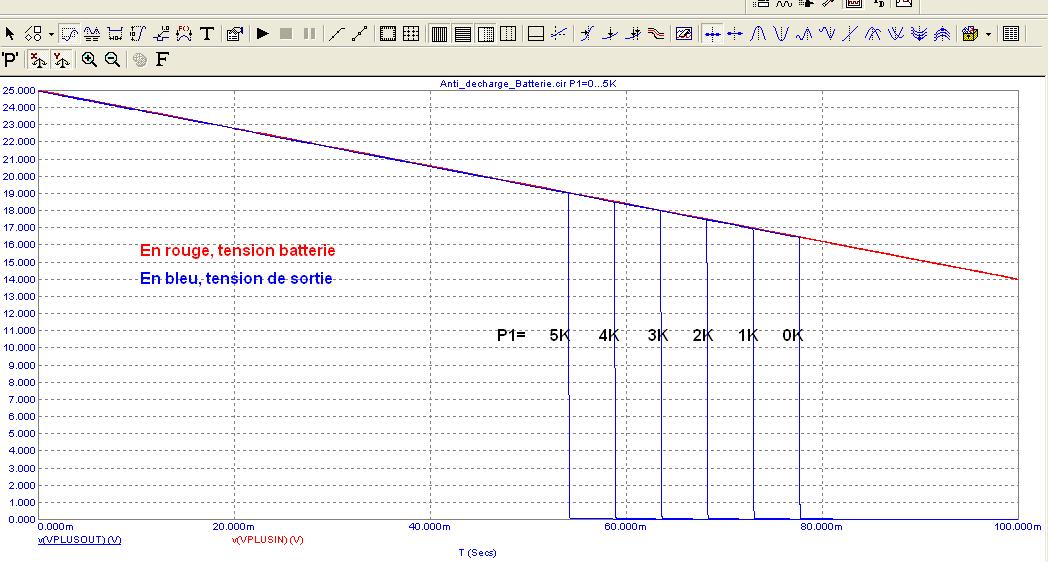Toggle plain curve line display
Image resolution: width=1048 pixels, height=562 pixels.
pyautogui.click(x=337, y=33)
